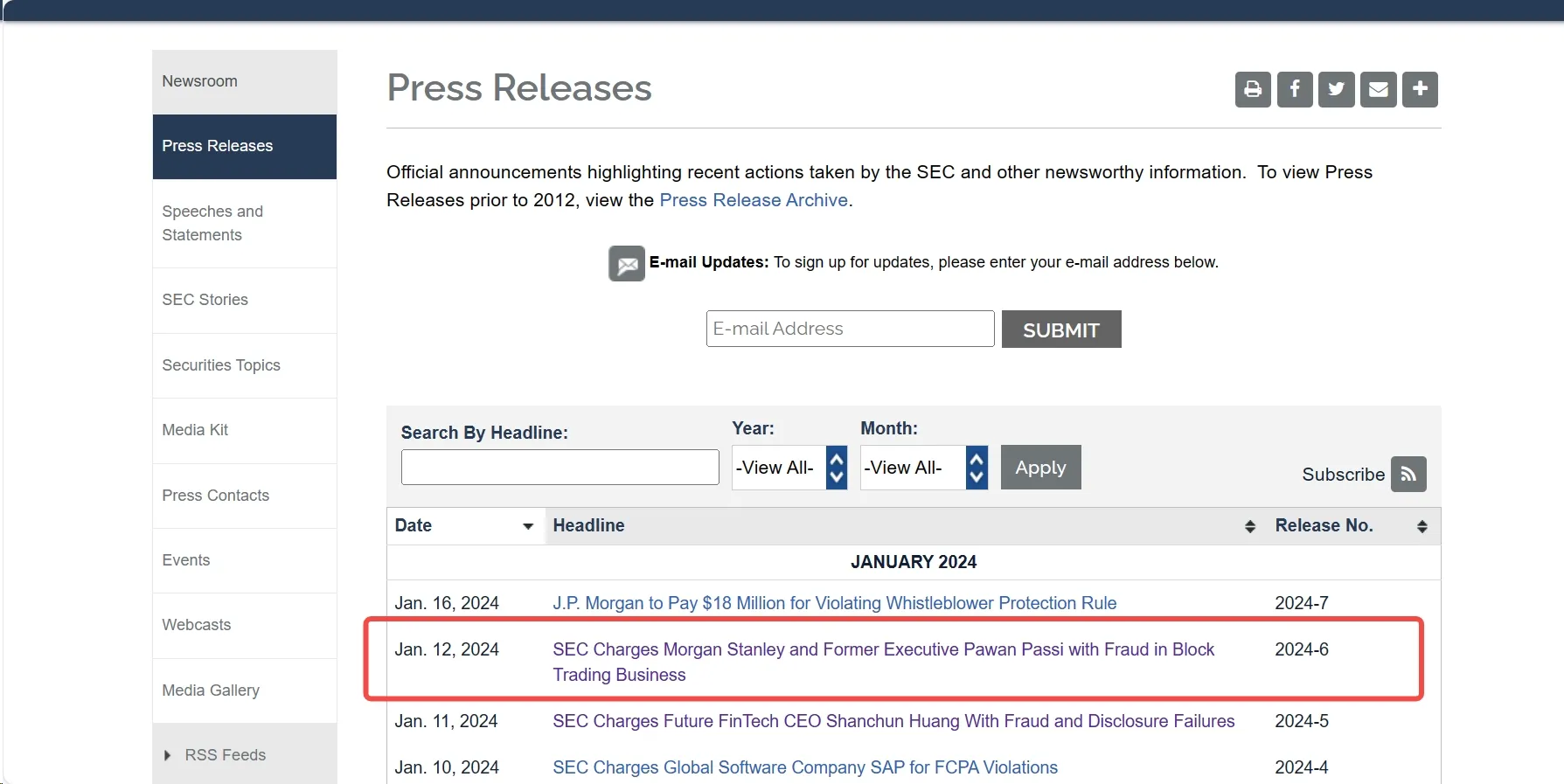Share page on Facebook icon
Image resolution: width=1564 pixels, height=784 pixels.
coord(1295,89)
